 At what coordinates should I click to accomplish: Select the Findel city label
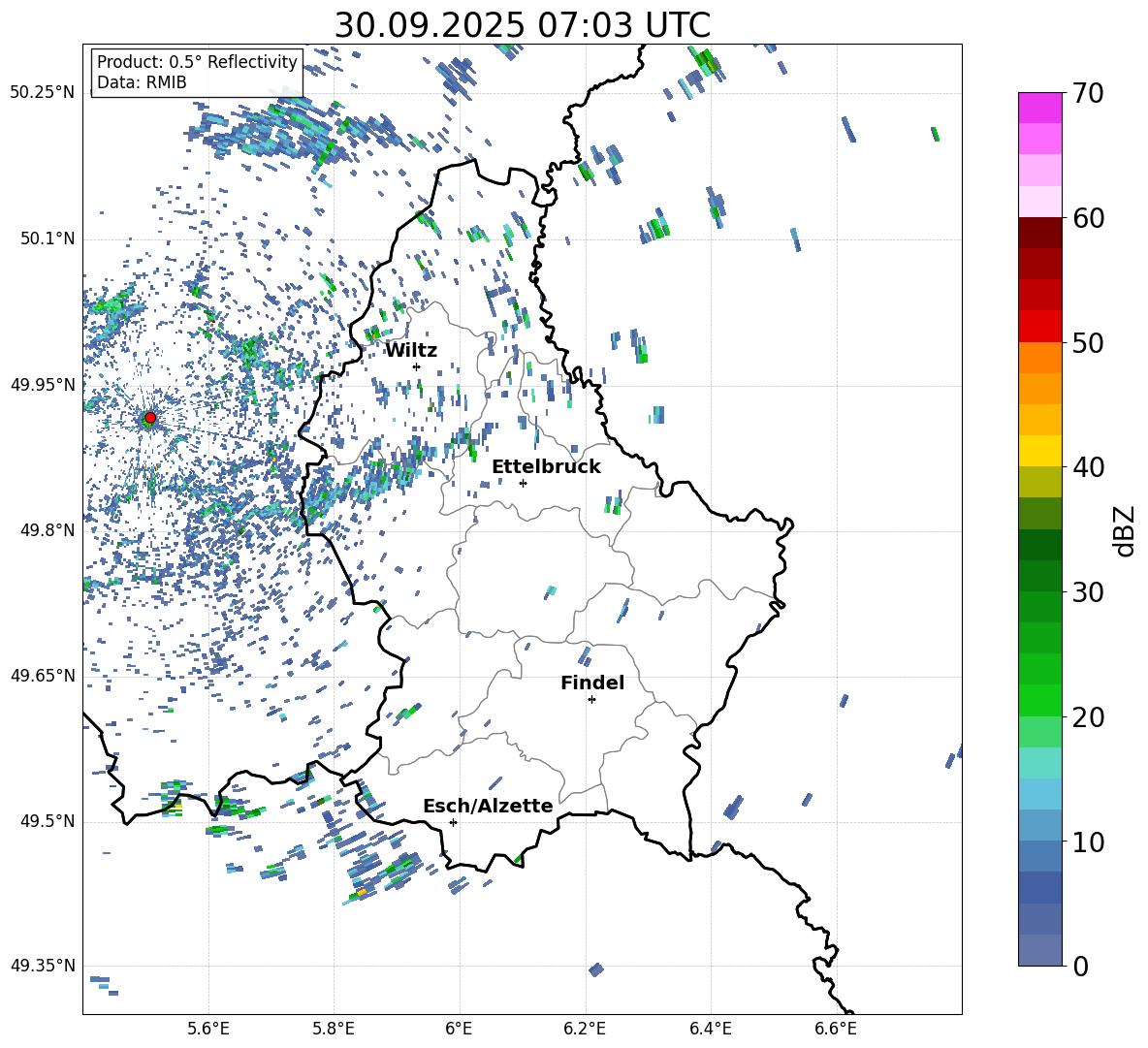click(x=592, y=683)
